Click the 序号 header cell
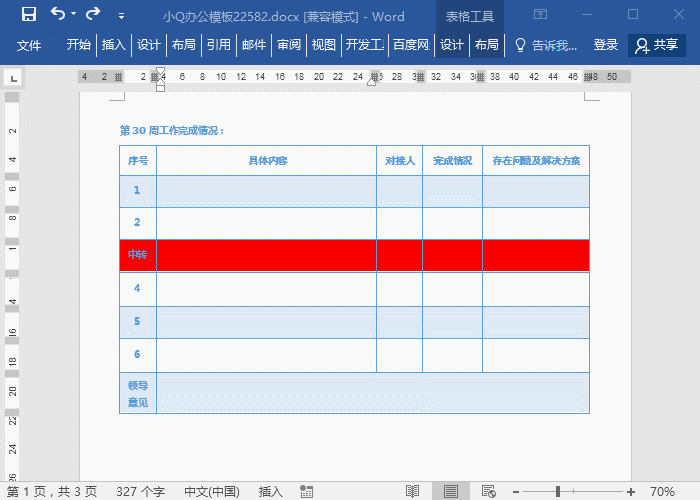 138,160
